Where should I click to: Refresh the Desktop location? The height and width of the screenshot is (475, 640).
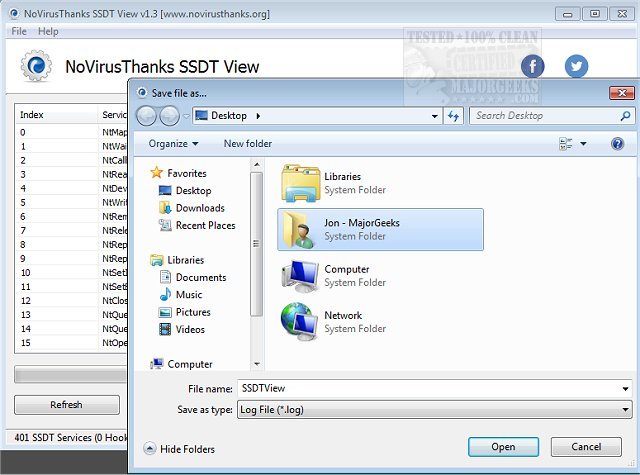point(453,116)
